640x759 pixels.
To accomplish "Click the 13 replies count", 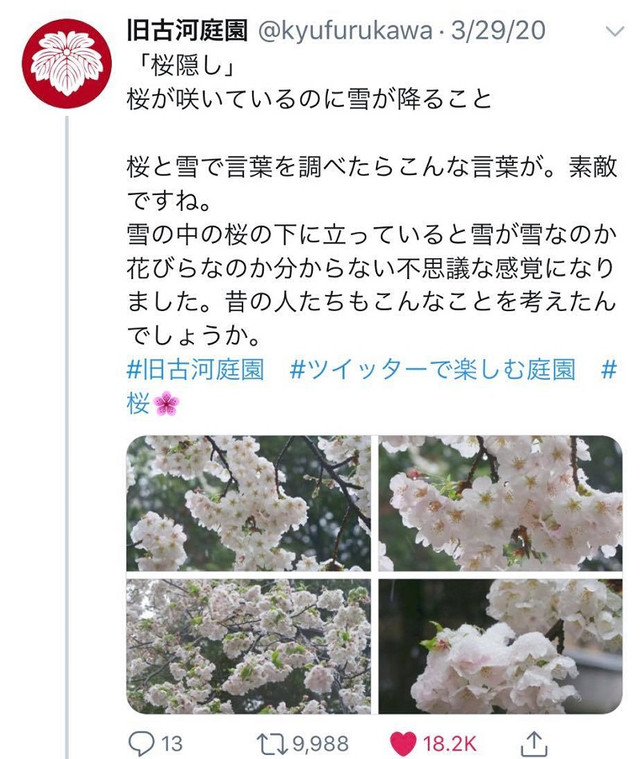I will 171,744.
